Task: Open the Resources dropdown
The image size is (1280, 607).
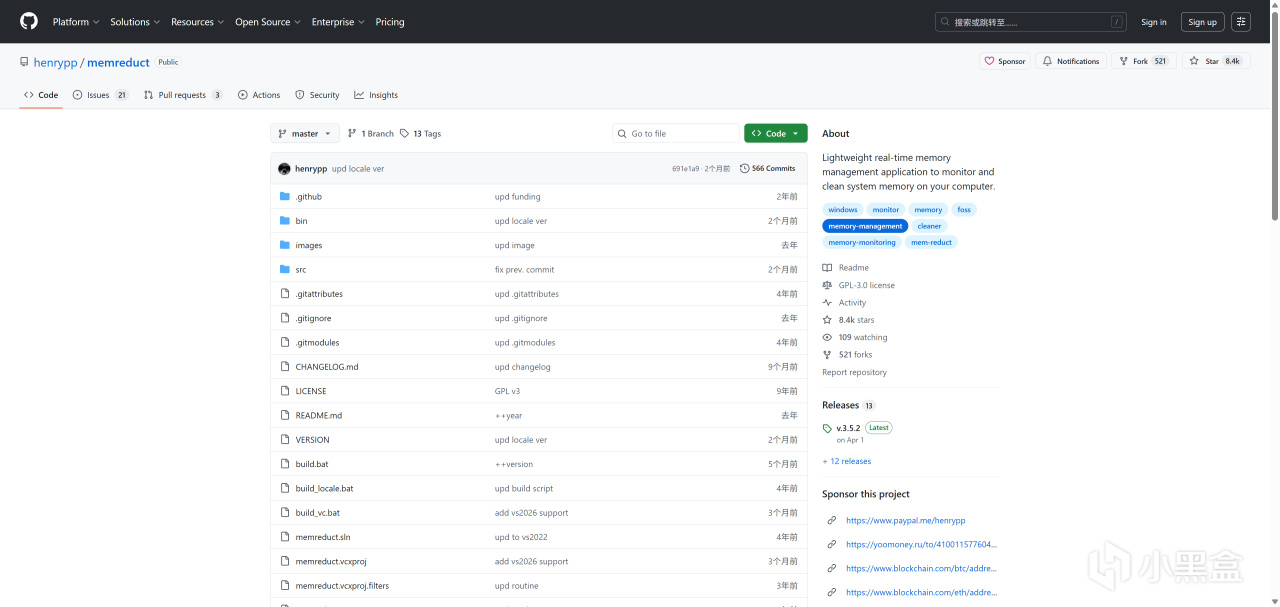Action: tap(198, 22)
